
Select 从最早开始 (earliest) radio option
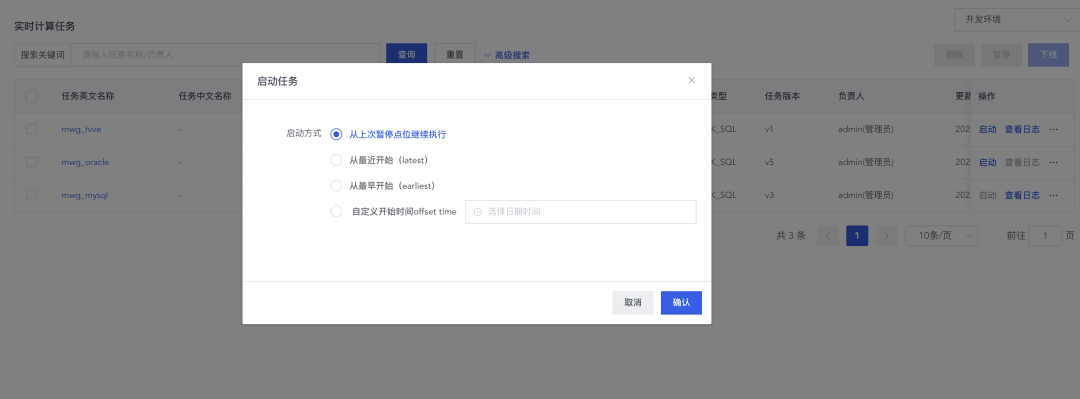click(336, 185)
